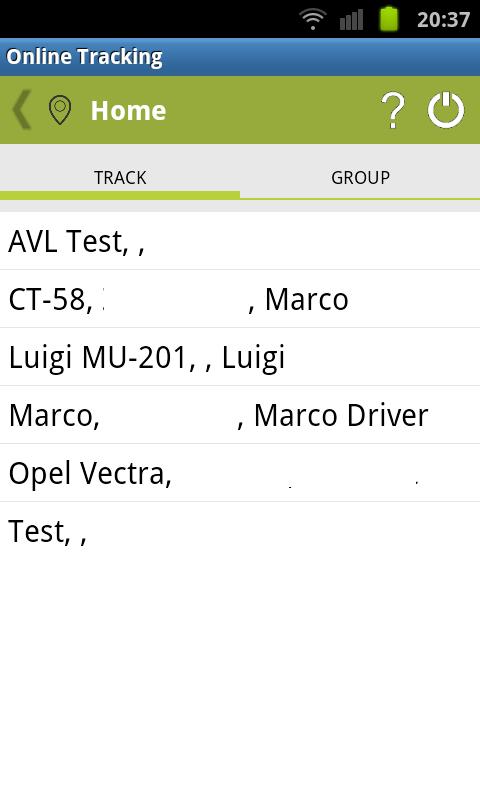This screenshot has width=480, height=800.
Task: Select the Test entry
Action: (x=240, y=531)
